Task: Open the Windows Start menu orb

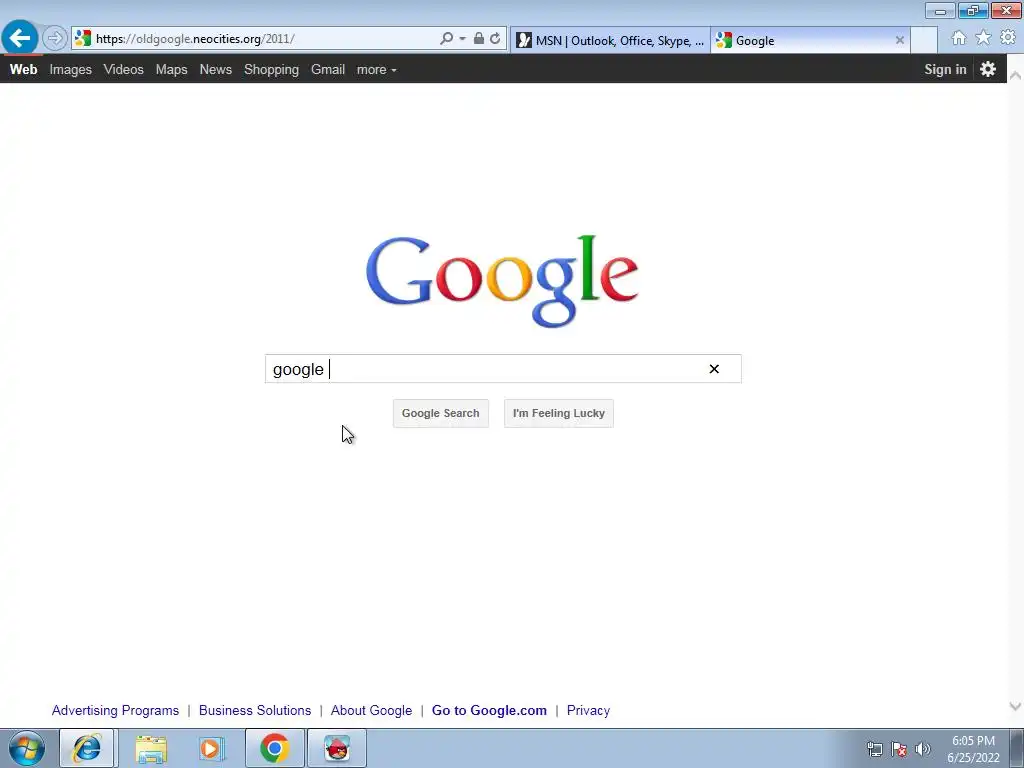Action: (x=27, y=748)
